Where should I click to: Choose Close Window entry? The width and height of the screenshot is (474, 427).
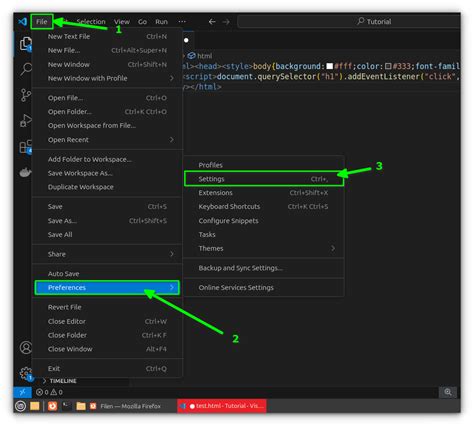click(107, 349)
